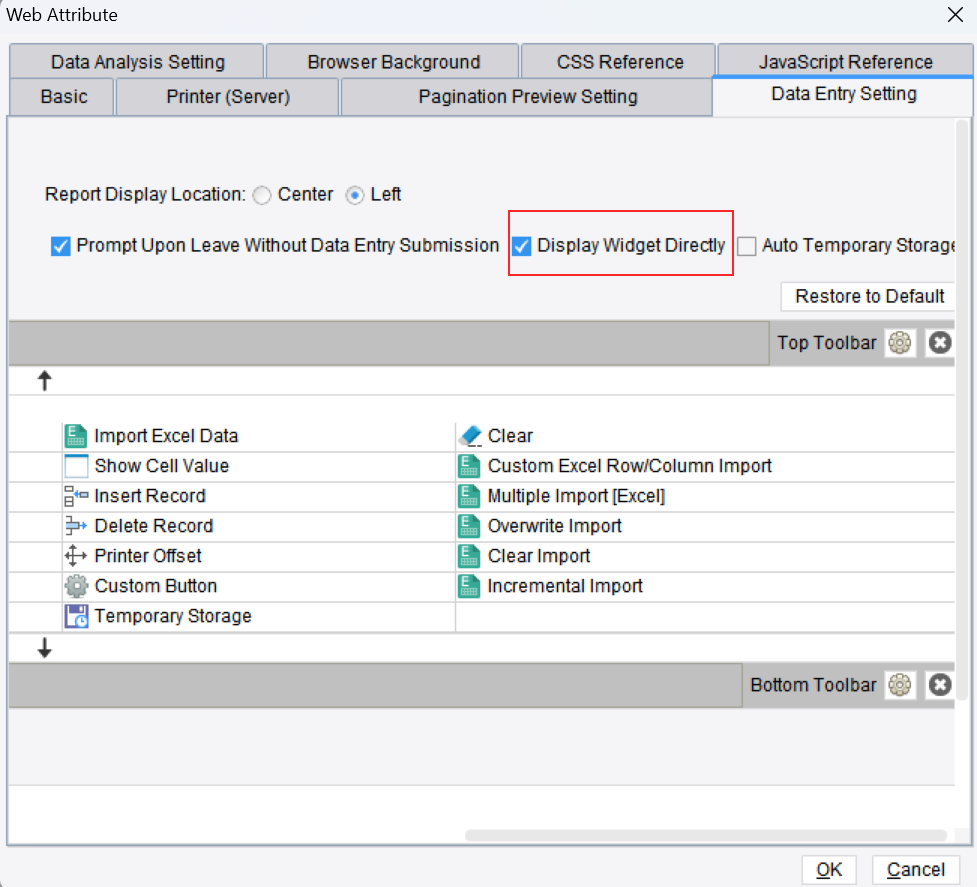Remove all buttons from Top Toolbar

(x=940, y=343)
